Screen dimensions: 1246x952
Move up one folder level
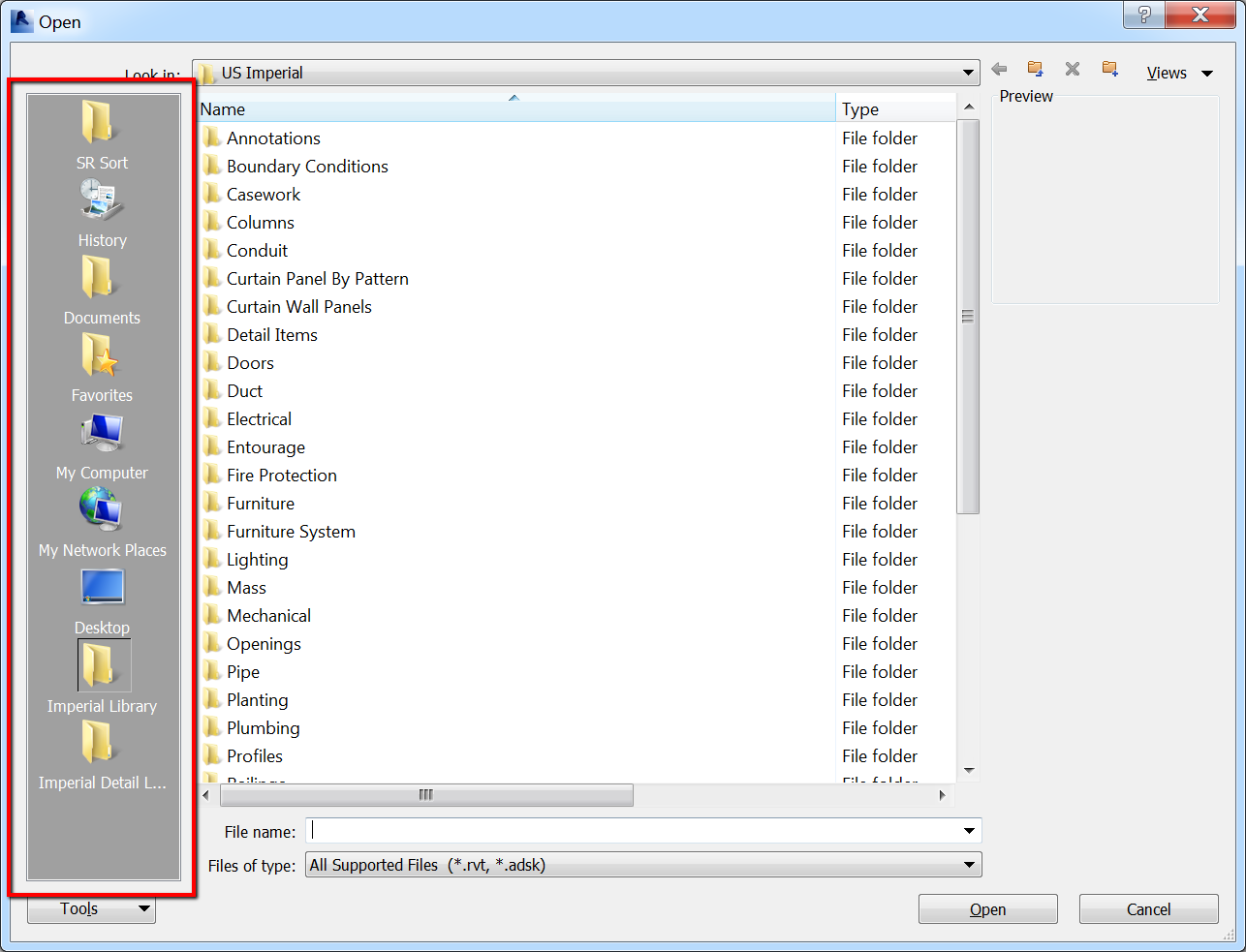(x=1035, y=69)
